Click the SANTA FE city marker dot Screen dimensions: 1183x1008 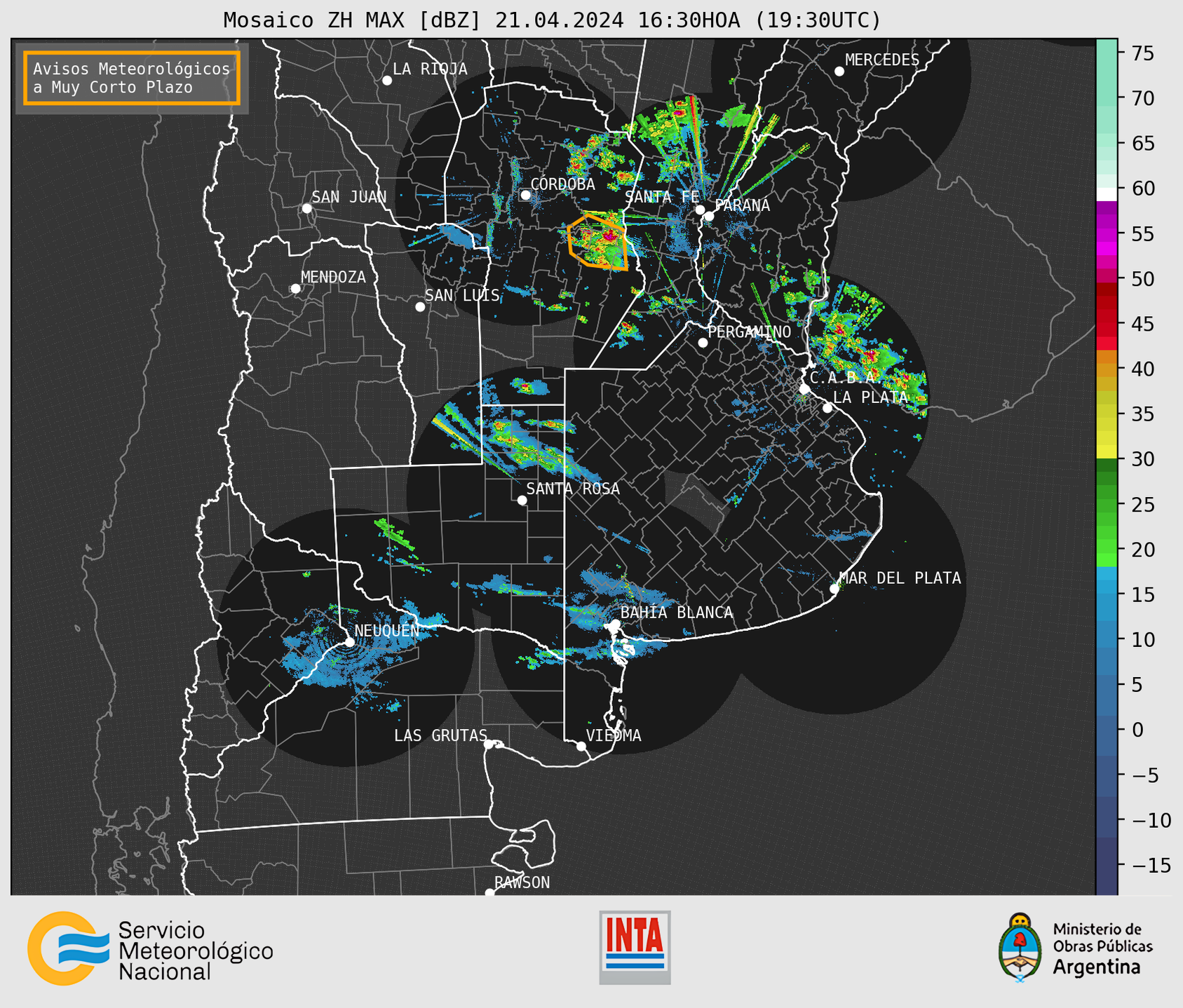(700, 210)
